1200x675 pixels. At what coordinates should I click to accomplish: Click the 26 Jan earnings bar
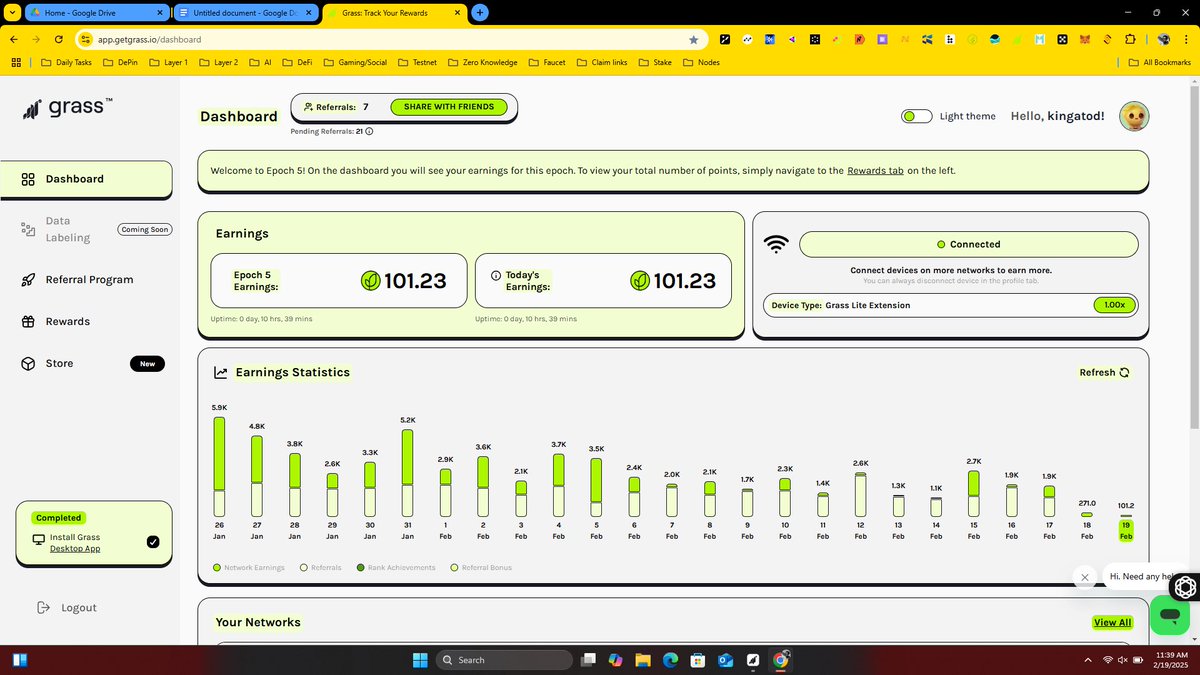(220, 467)
